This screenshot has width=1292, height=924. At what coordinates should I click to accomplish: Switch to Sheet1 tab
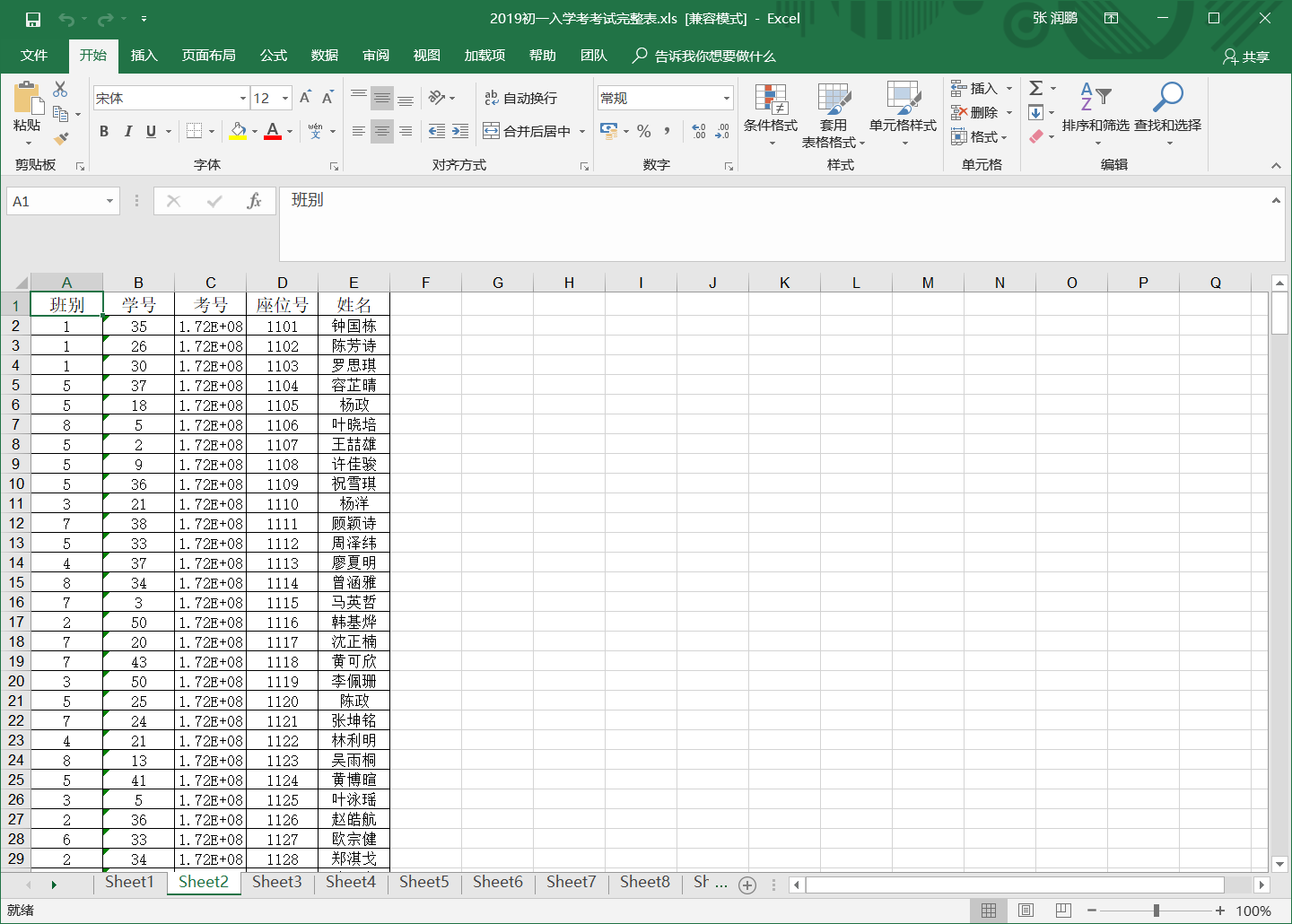(x=129, y=882)
